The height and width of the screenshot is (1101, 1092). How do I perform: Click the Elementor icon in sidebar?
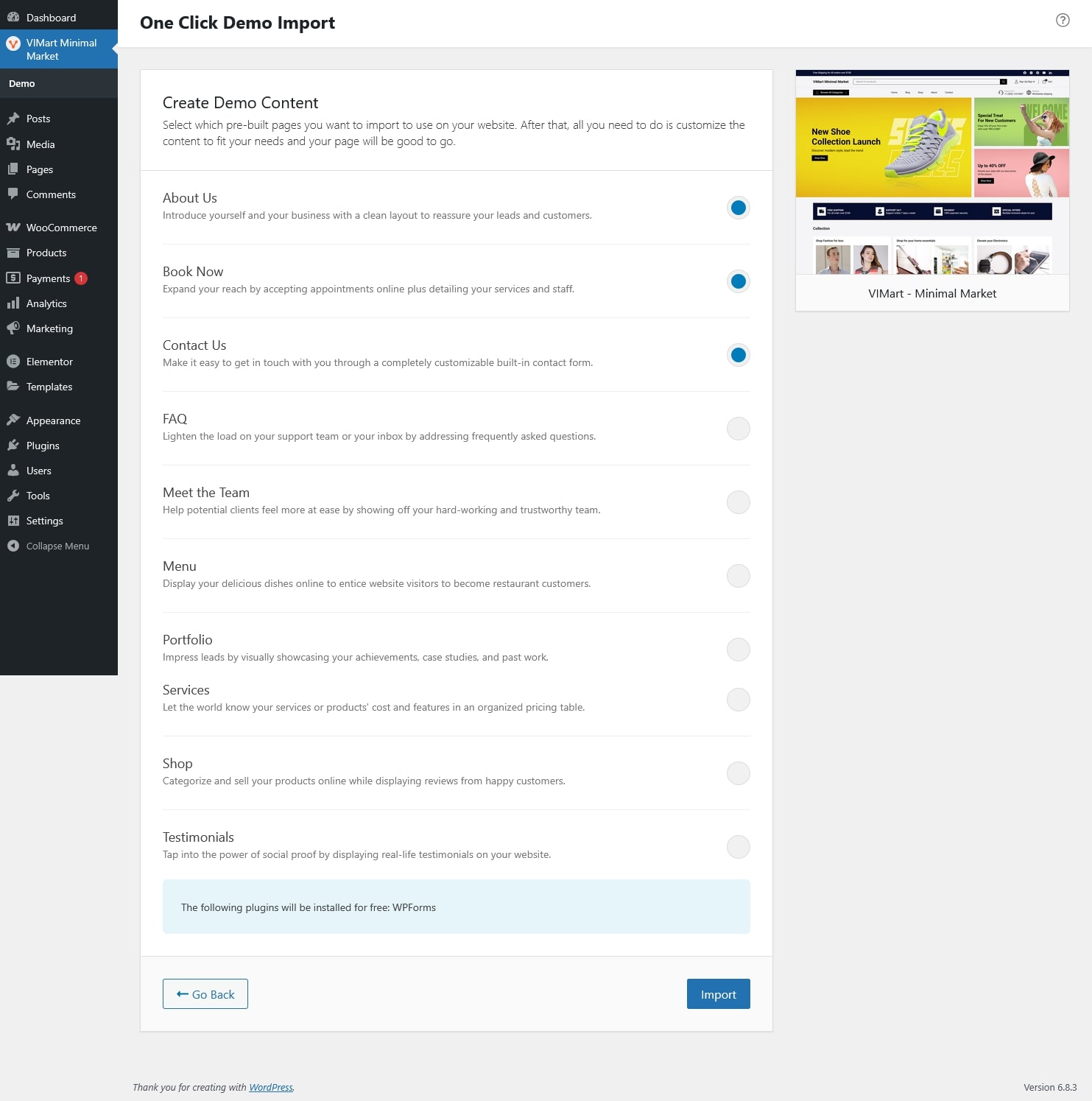[x=13, y=362]
